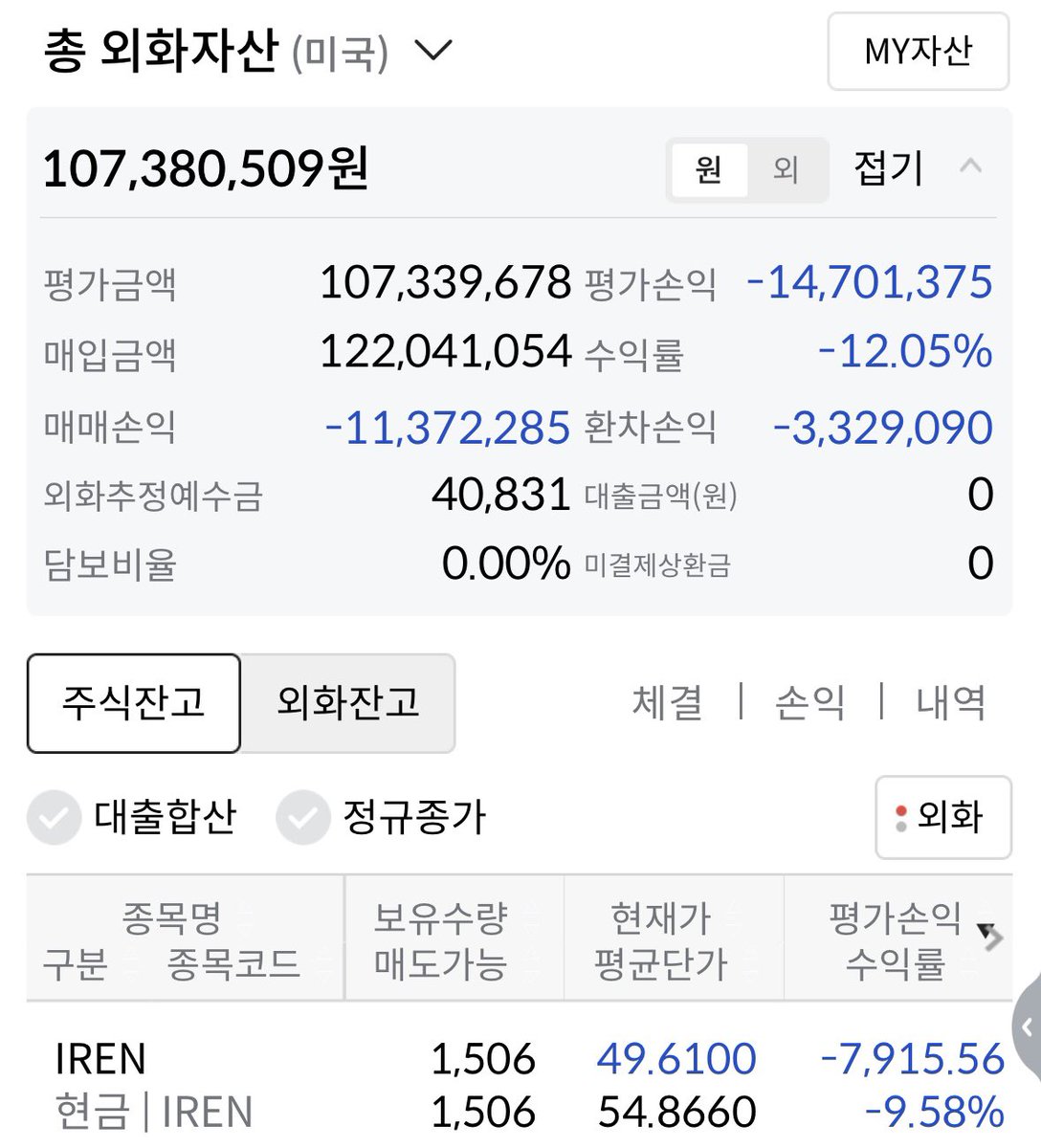
Task: Open the 손익 link
Action: (x=809, y=702)
